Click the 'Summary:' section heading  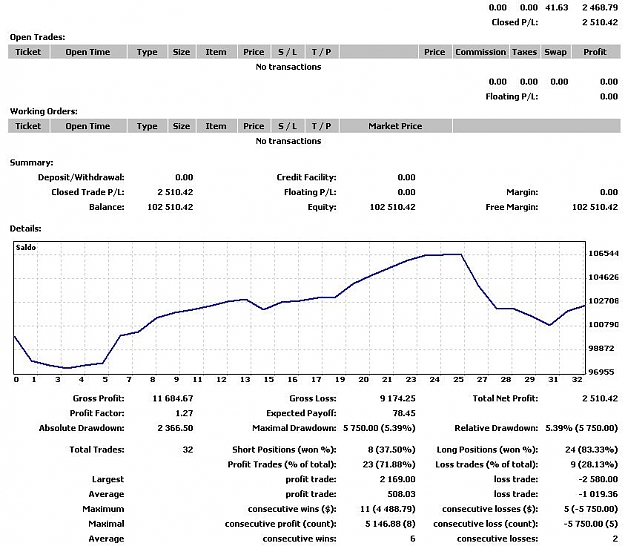click(31, 163)
